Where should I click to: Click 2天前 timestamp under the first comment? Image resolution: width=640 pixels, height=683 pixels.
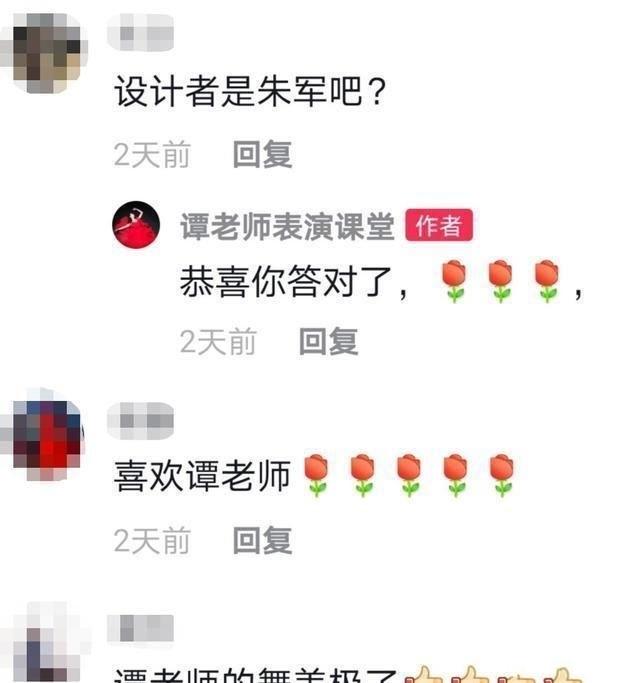(x=152, y=154)
